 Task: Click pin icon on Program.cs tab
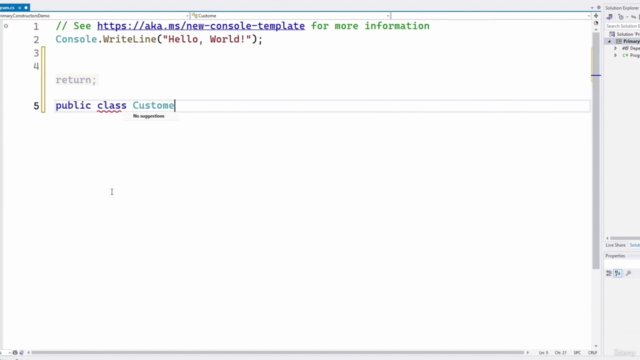point(19,7)
